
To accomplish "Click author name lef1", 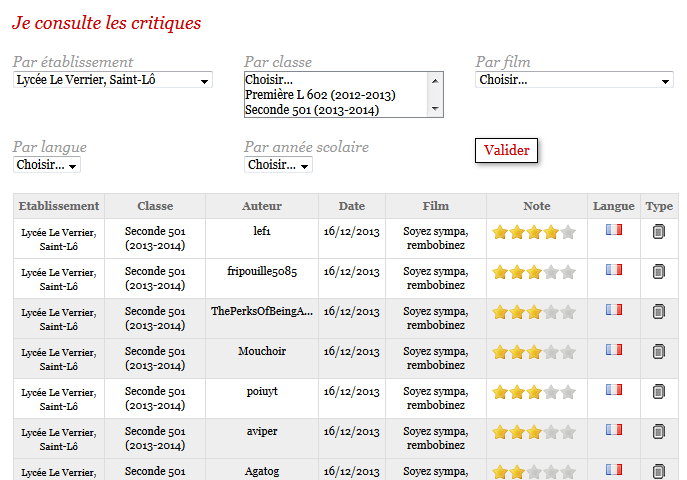I will click(262, 231).
